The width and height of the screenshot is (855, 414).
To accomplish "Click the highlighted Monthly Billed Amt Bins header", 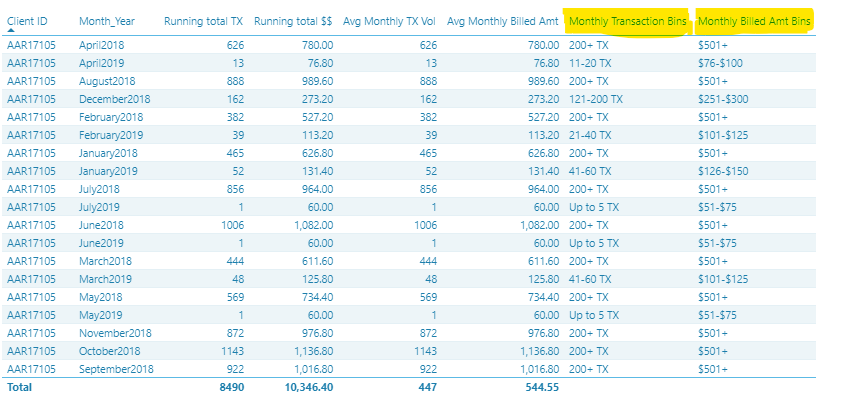I will pyautogui.click(x=754, y=22).
